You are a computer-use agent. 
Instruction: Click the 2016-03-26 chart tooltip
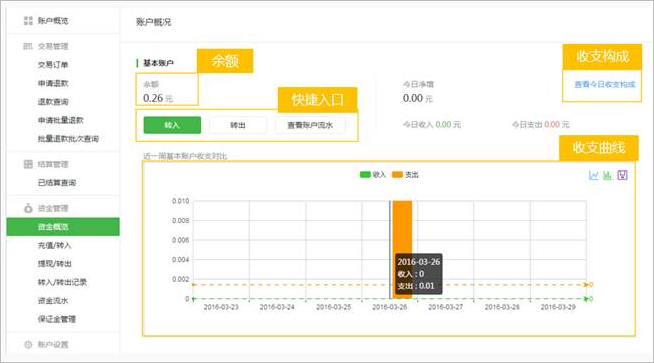418,274
